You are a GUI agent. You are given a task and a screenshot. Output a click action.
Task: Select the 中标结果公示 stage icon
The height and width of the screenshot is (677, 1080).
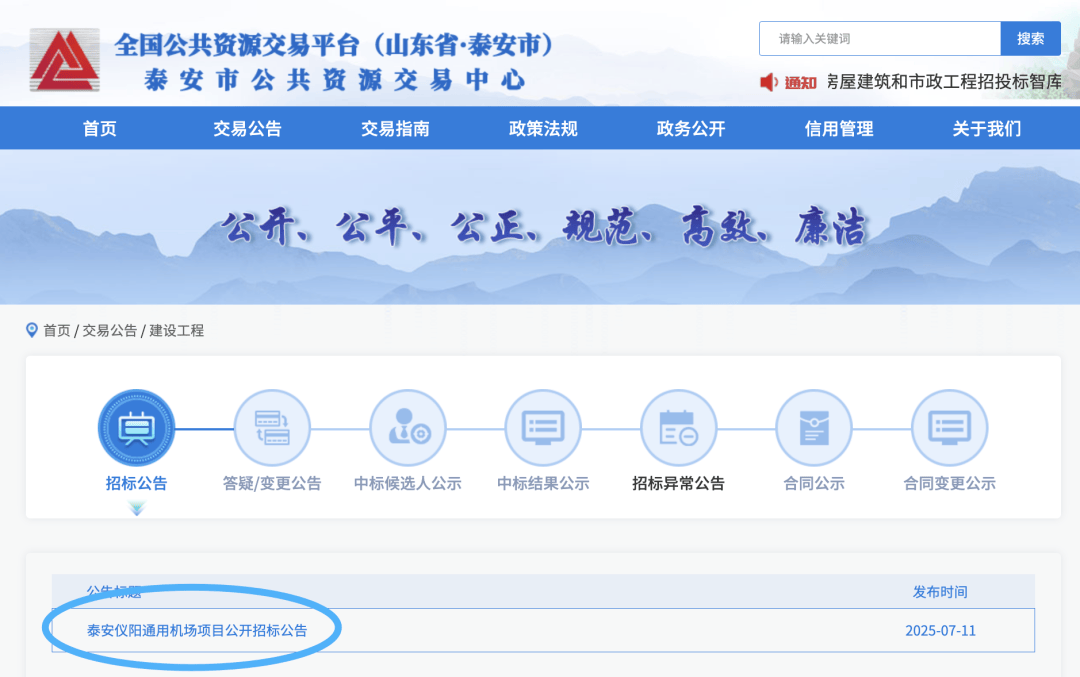pyautogui.click(x=543, y=426)
